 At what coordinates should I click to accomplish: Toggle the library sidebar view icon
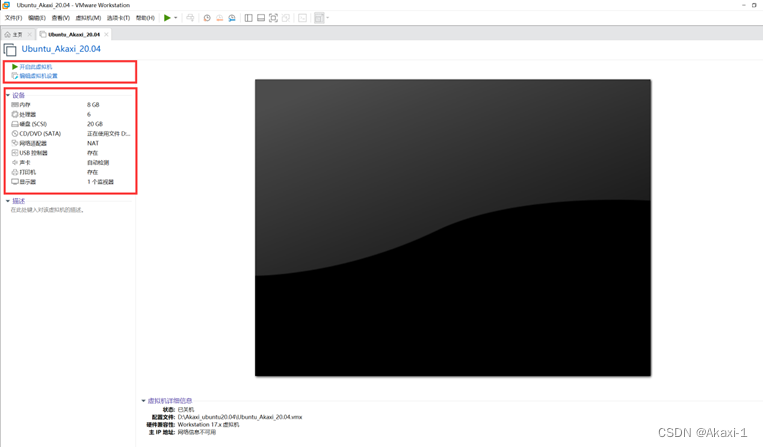point(249,18)
